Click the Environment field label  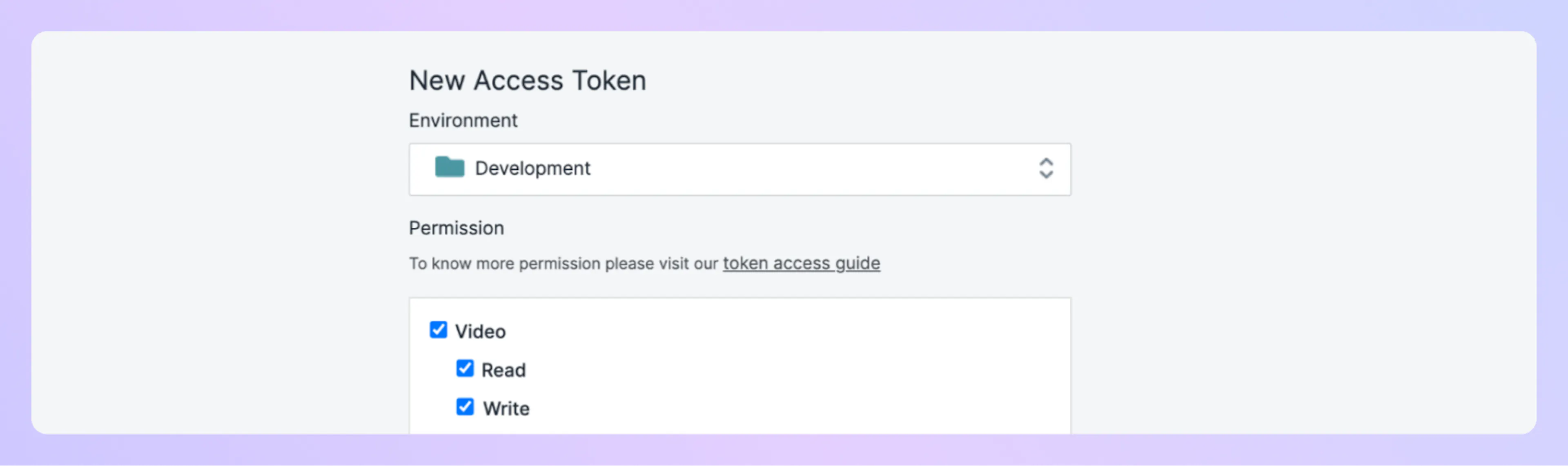463,120
